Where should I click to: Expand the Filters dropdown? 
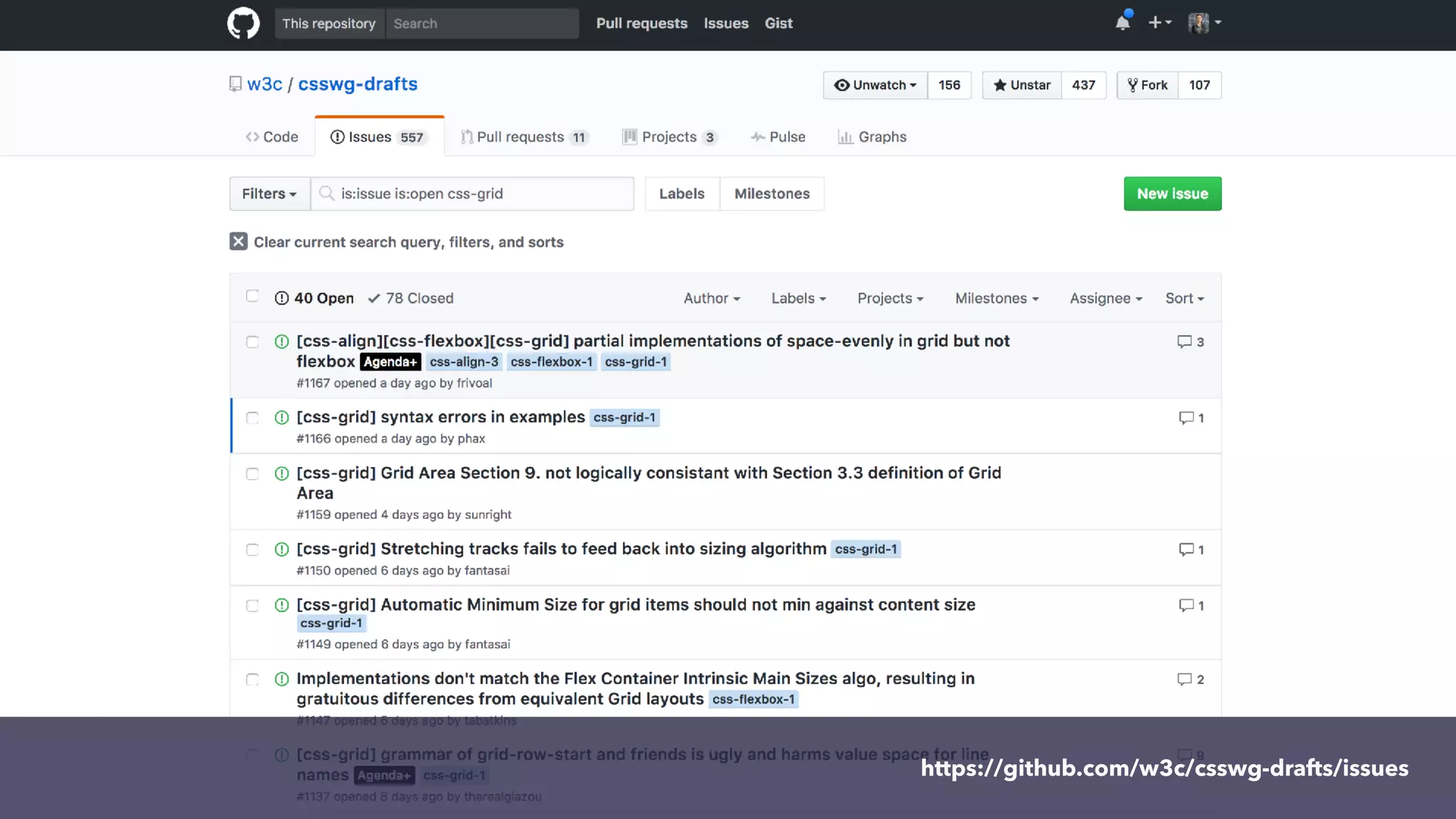[x=269, y=194]
